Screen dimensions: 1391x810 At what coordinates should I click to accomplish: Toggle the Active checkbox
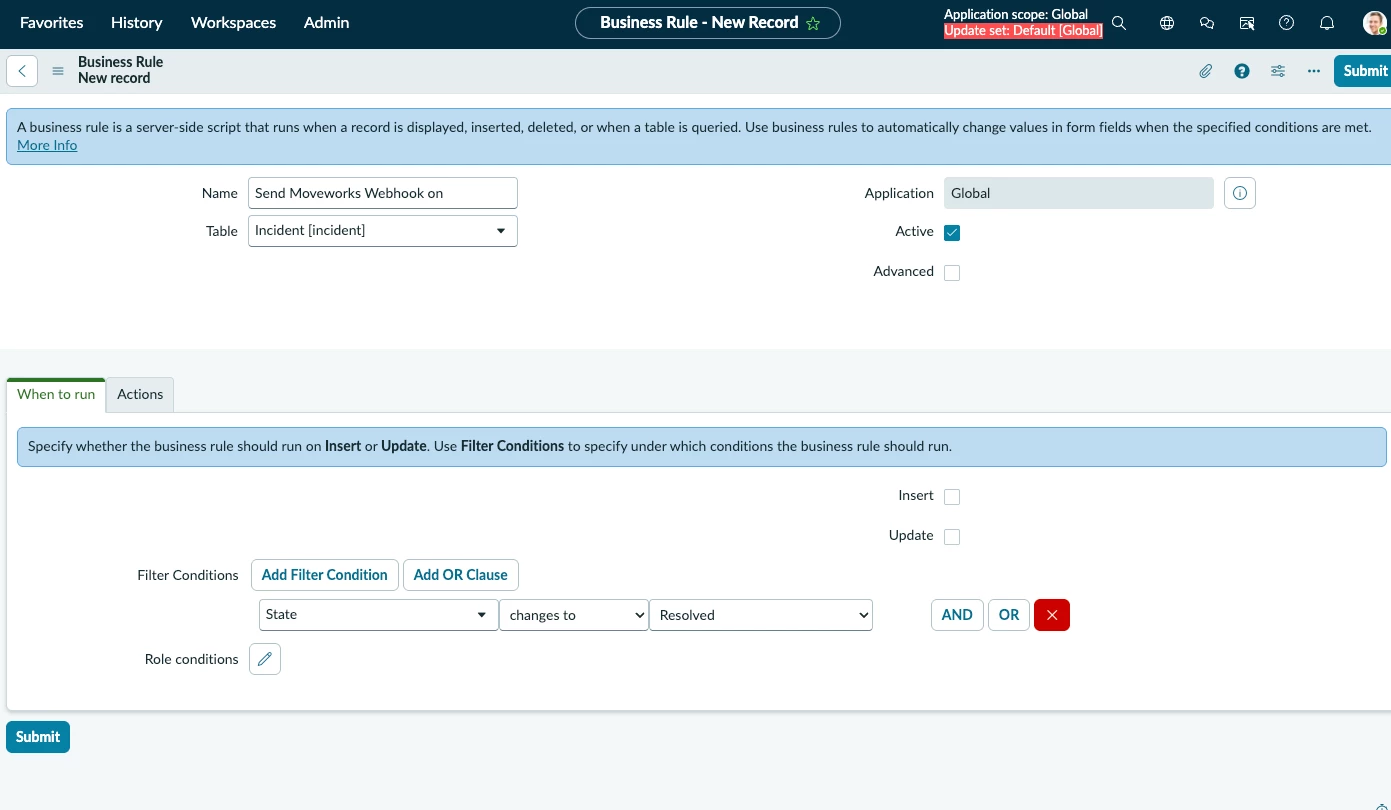952,233
